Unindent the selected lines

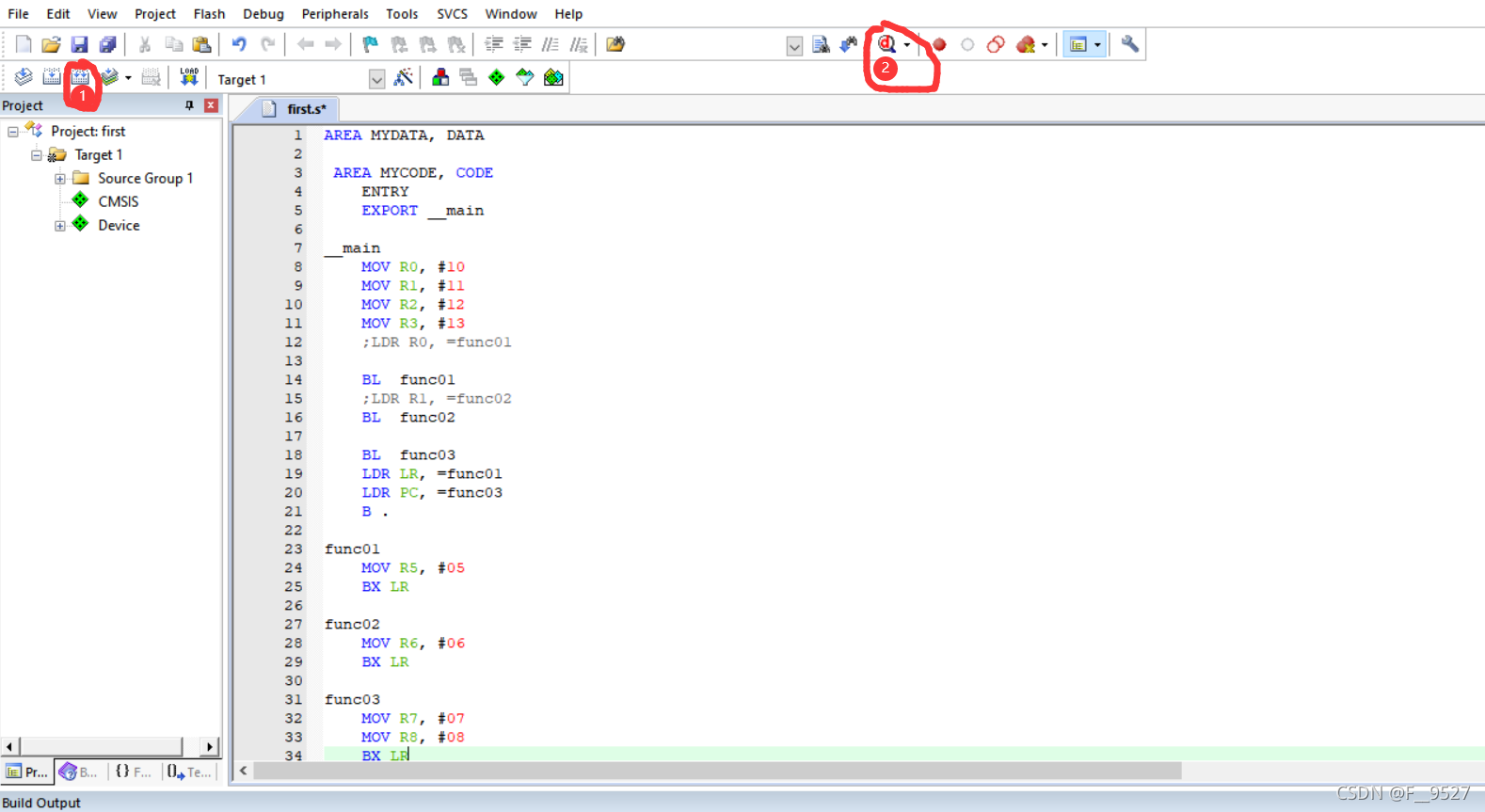pos(522,44)
